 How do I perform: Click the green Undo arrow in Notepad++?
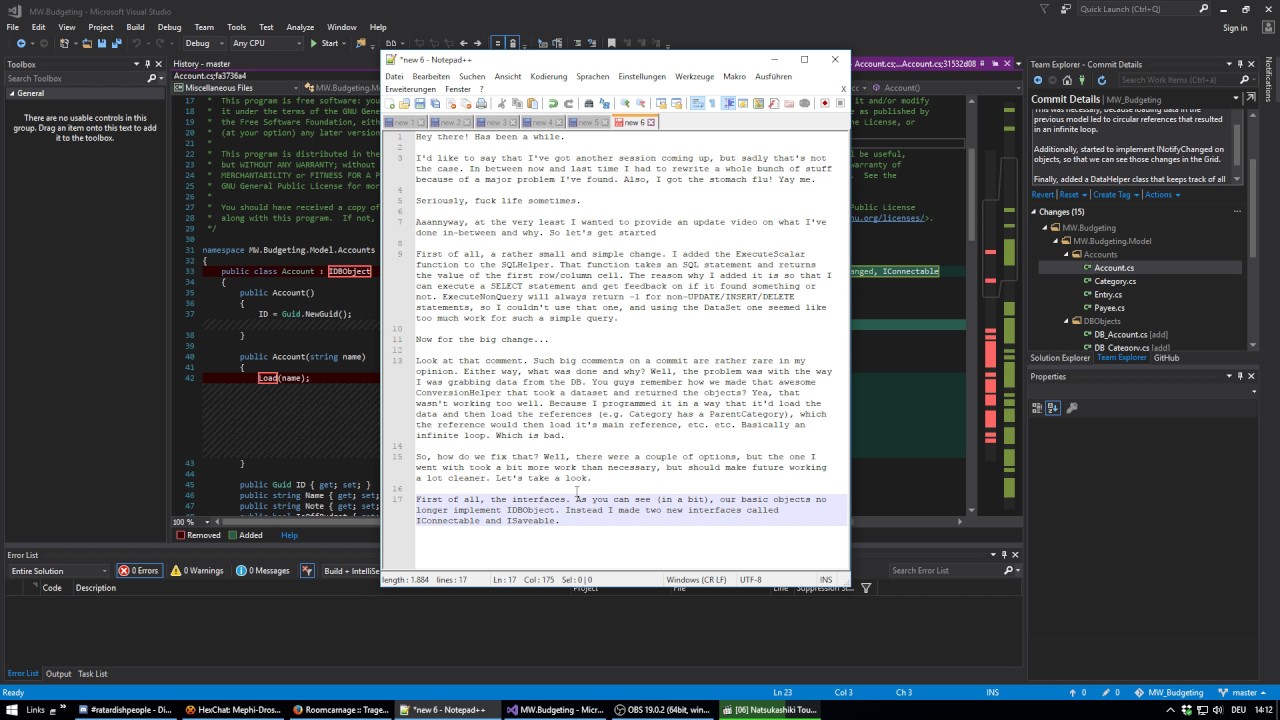pos(553,103)
